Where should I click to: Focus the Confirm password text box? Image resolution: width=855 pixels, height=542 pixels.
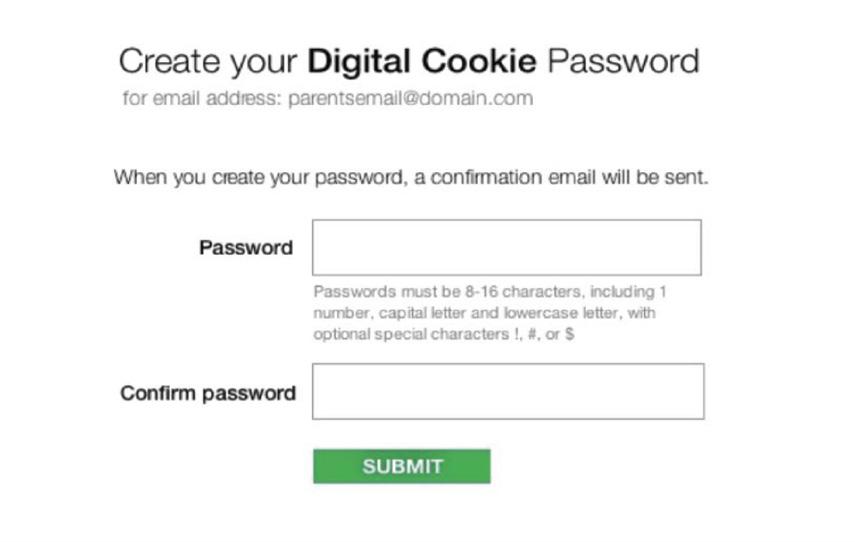507,391
